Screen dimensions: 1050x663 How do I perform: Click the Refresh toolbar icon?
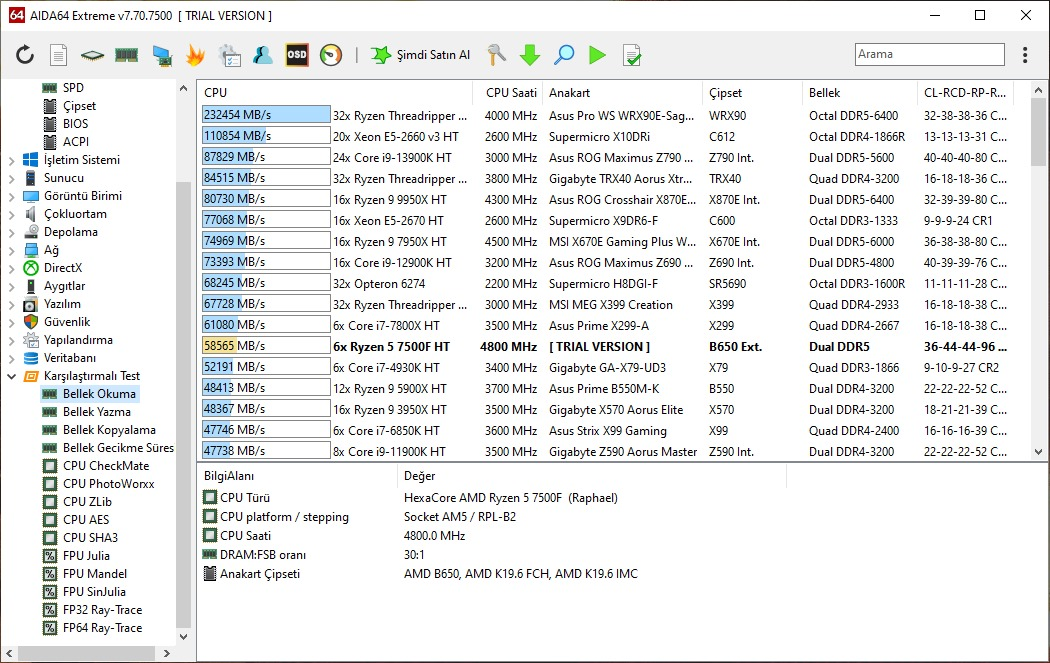[25, 54]
